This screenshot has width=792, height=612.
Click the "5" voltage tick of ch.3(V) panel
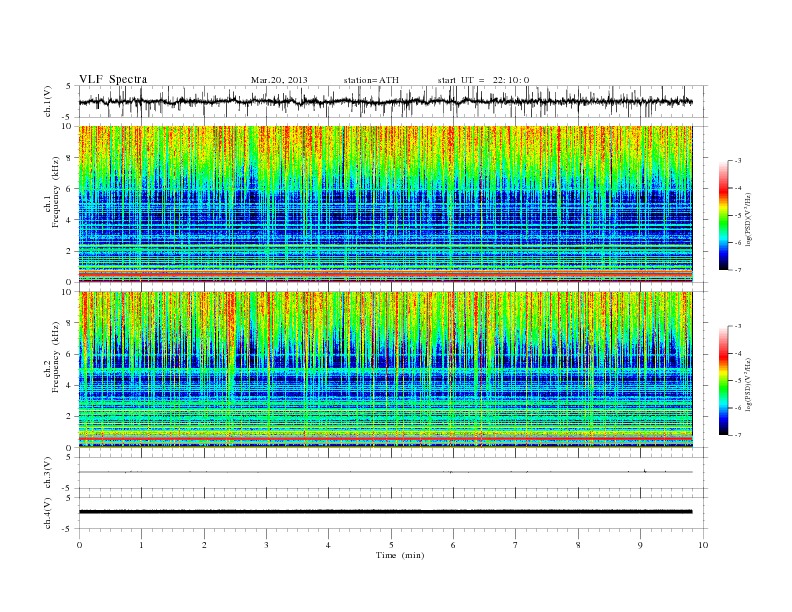[69, 457]
